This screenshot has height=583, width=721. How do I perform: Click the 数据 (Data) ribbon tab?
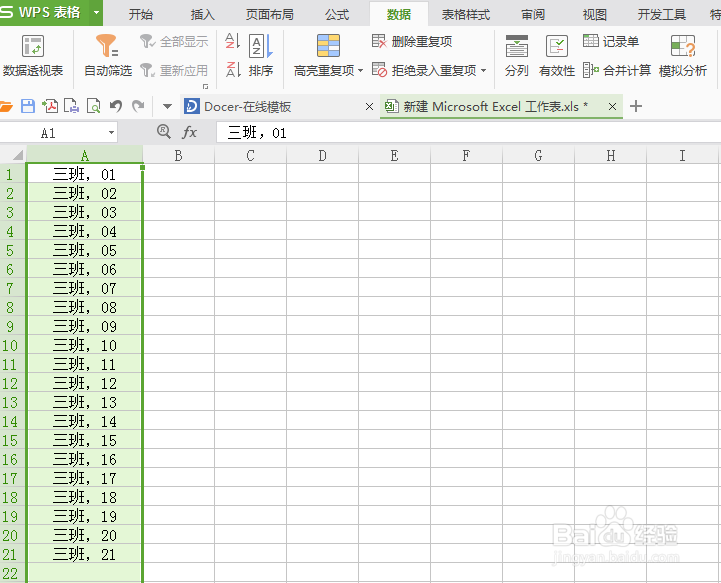point(399,15)
